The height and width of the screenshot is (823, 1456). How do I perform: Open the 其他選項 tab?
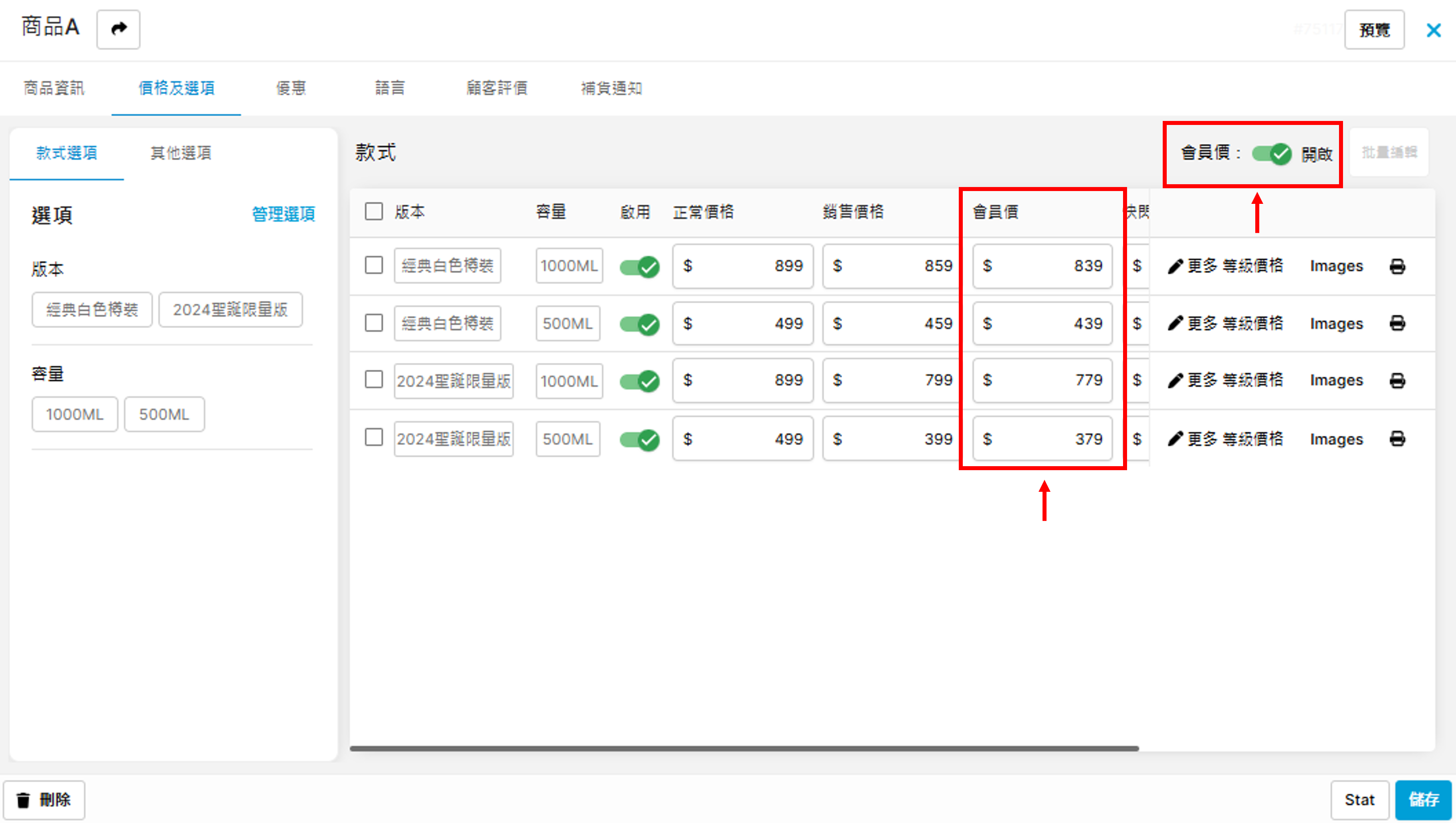(x=180, y=153)
